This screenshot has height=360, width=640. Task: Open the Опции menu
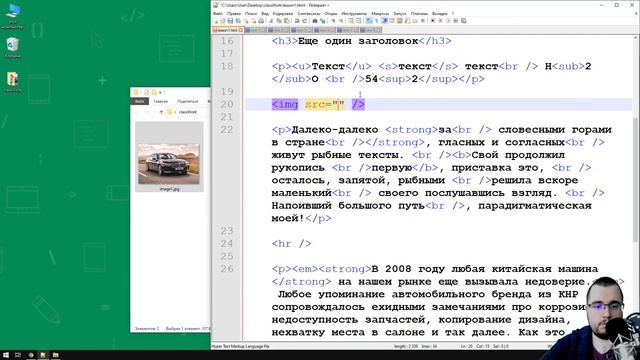[331, 13]
